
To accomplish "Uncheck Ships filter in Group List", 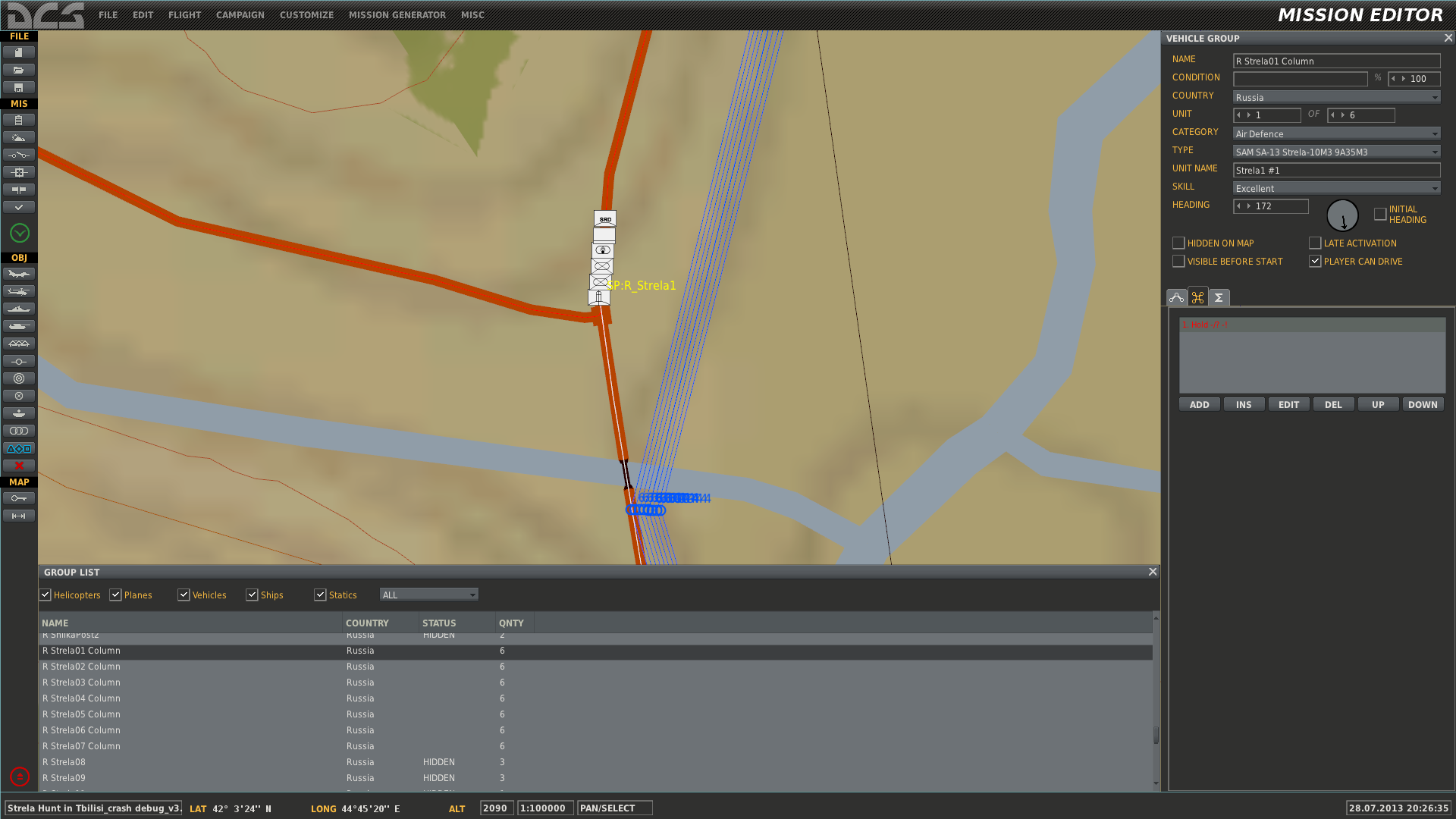I will tap(252, 595).
